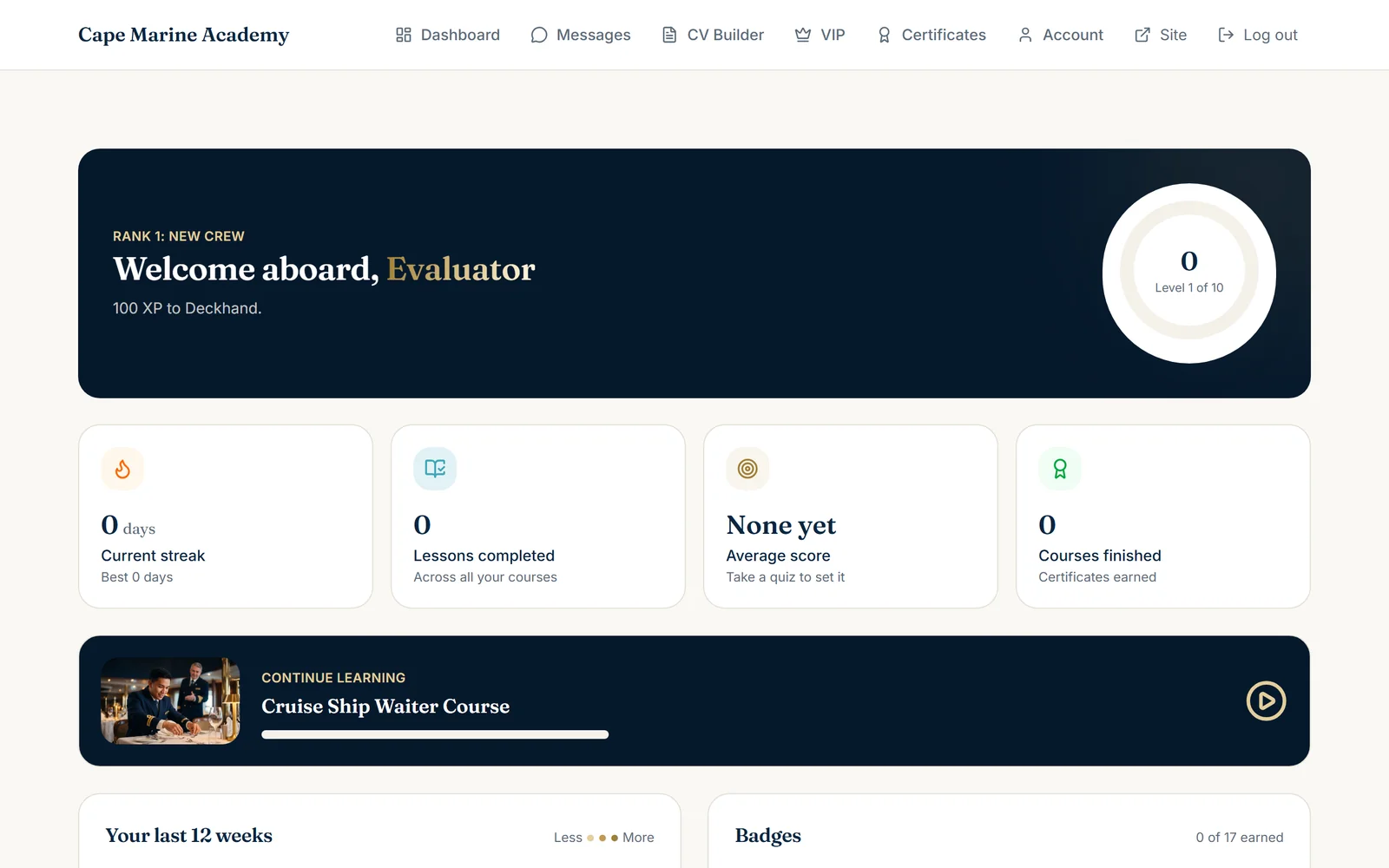Click the "None yet" value
The height and width of the screenshot is (868, 1389).
pyautogui.click(x=781, y=525)
